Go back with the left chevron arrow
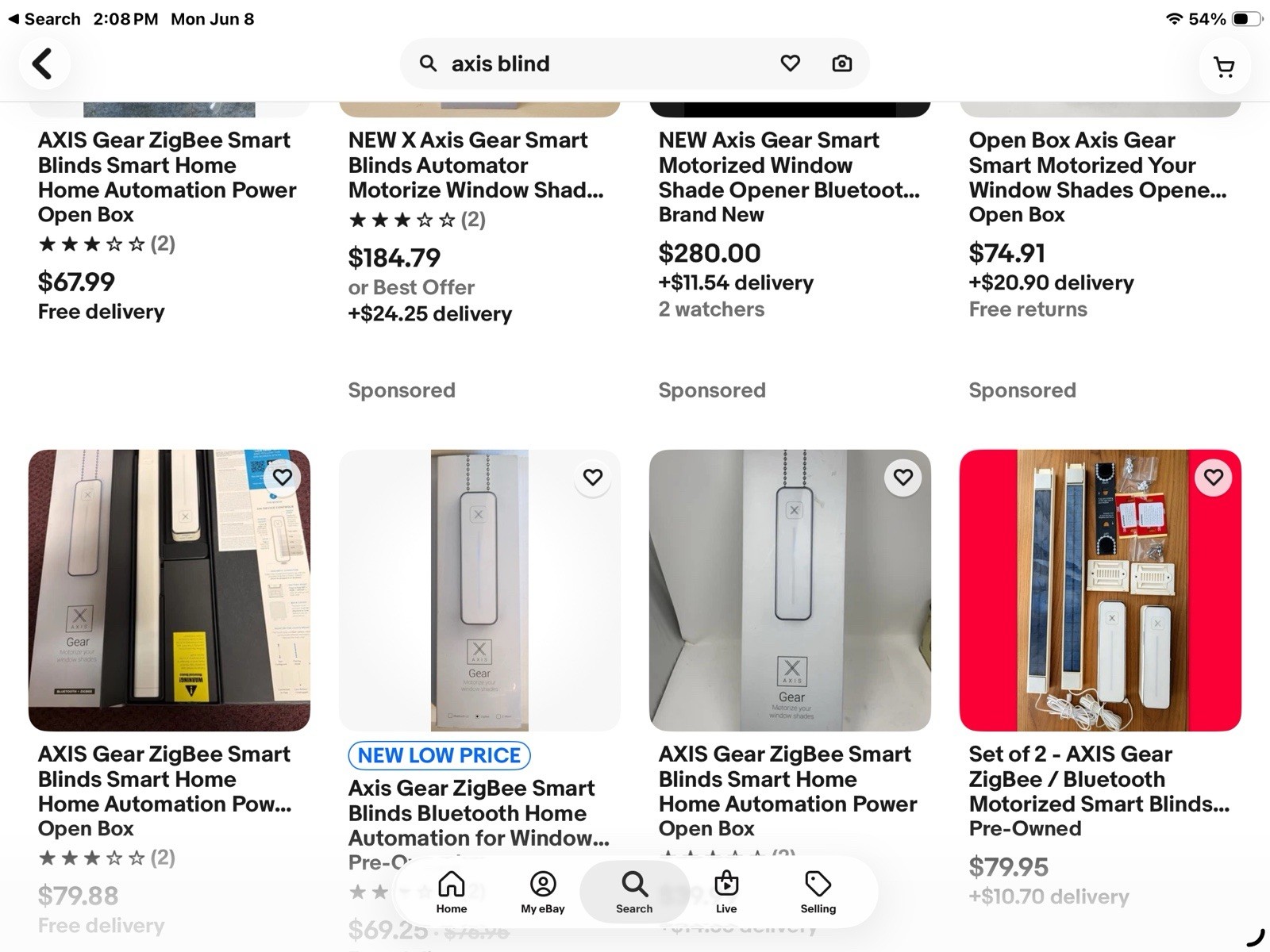The height and width of the screenshot is (952, 1270). [42, 63]
